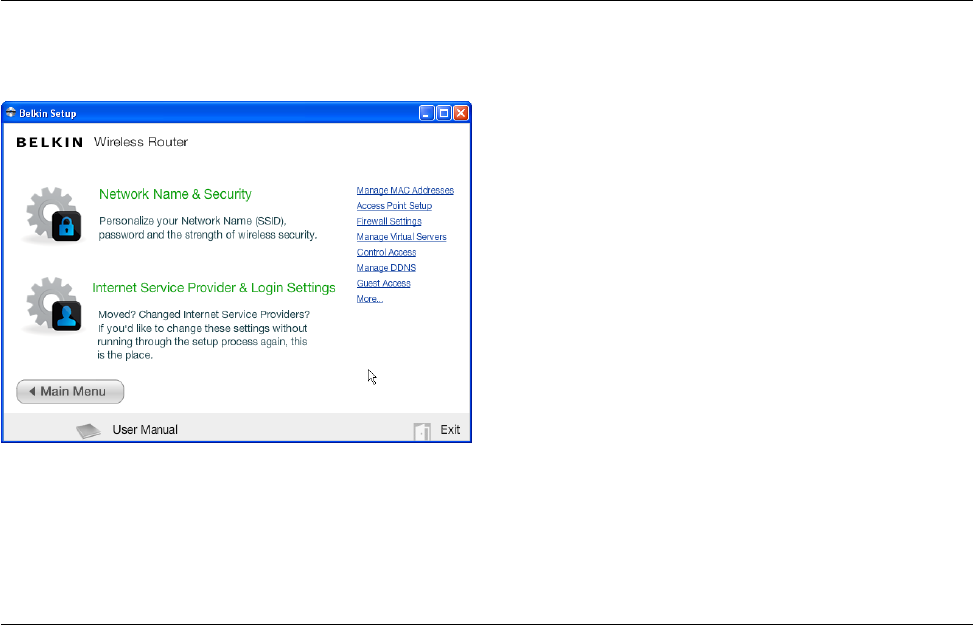The image size is (973, 625).
Task: Open Manage Virtual Servers link
Action: 401,236
